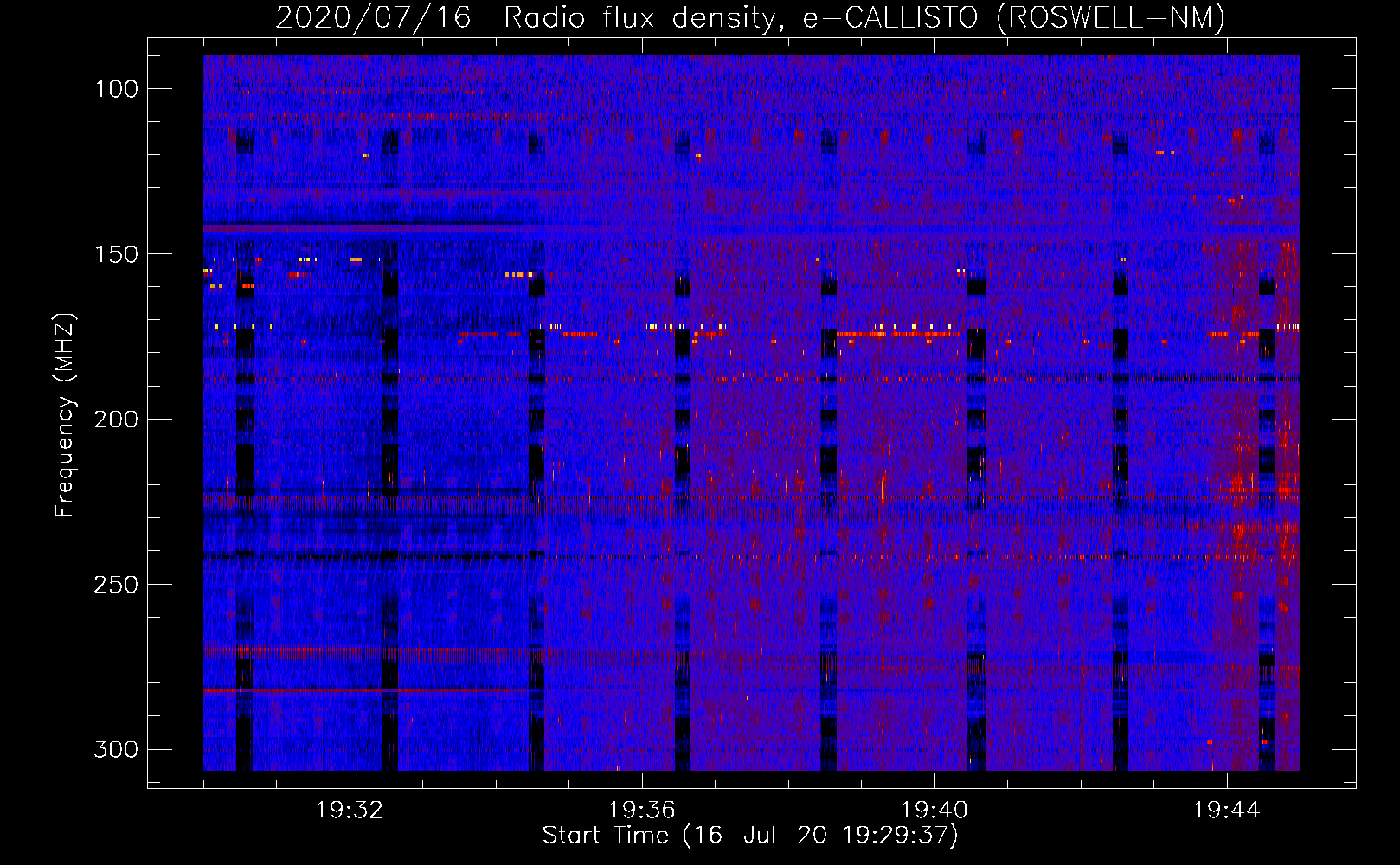Click the time tick label "19:36"
Screen dimensions: 1400x865
click(x=642, y=811)
